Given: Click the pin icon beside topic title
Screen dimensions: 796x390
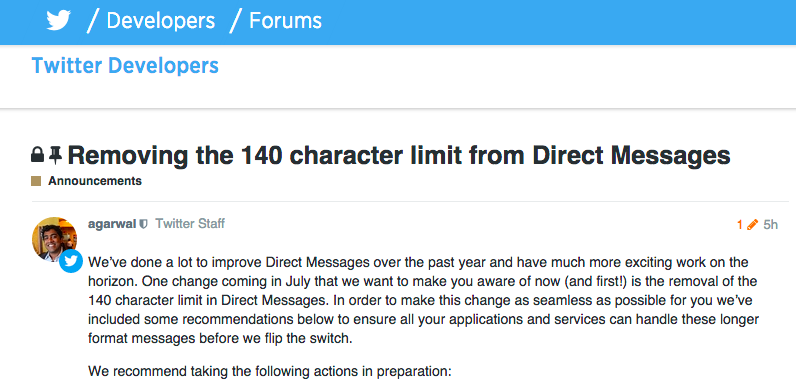Looking at the screenshot, I should tap(55, 155).
